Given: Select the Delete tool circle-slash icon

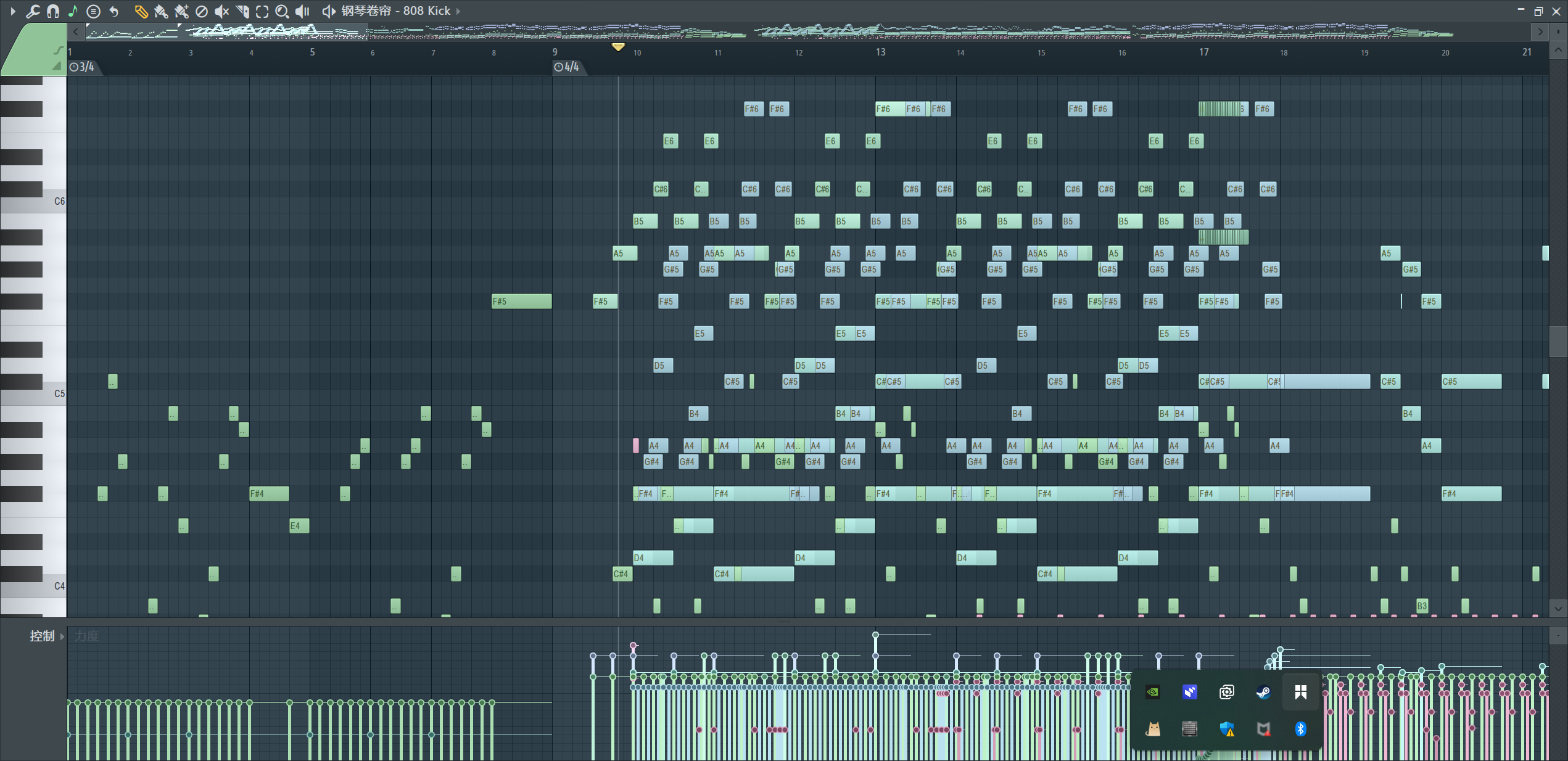Looking at the screenshot, I should (x=202, y=11).
